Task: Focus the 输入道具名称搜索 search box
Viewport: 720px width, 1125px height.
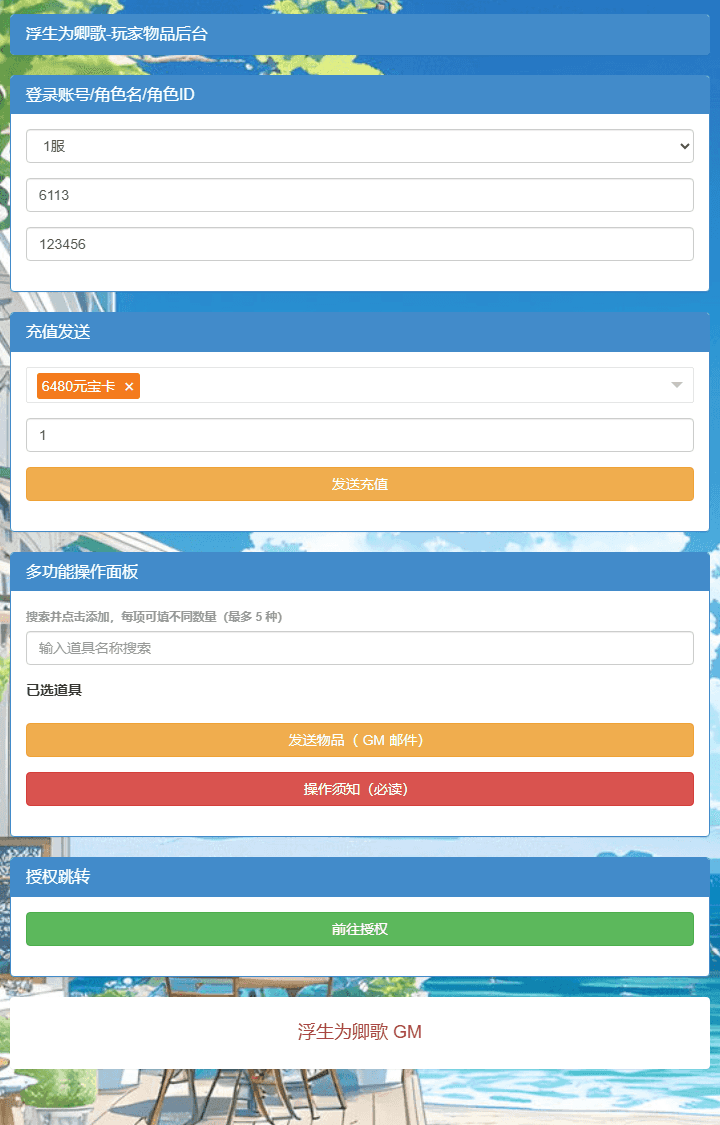Action: [359, 648]
